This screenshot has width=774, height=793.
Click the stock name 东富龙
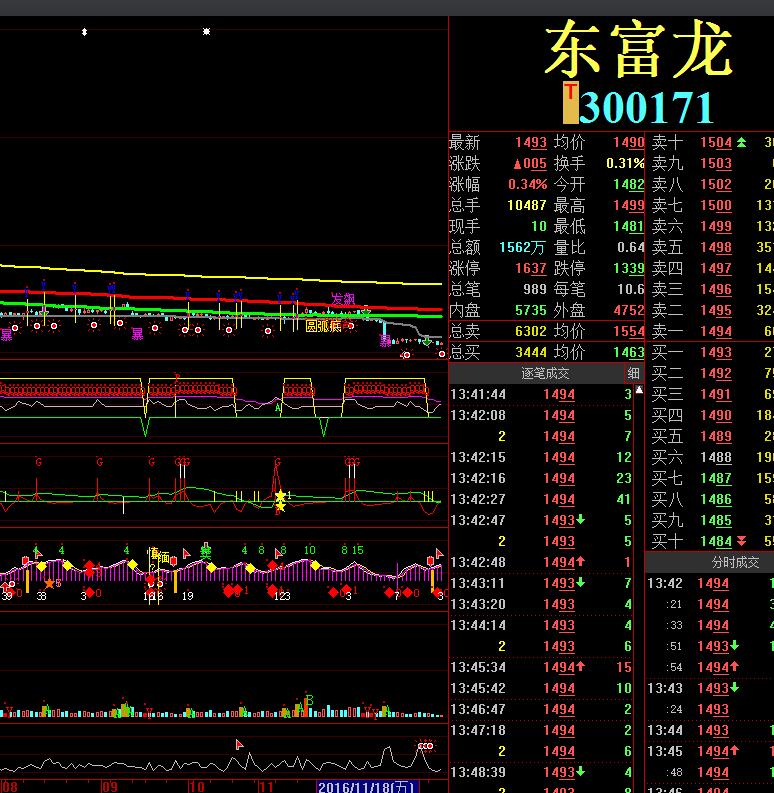[638, 49]
